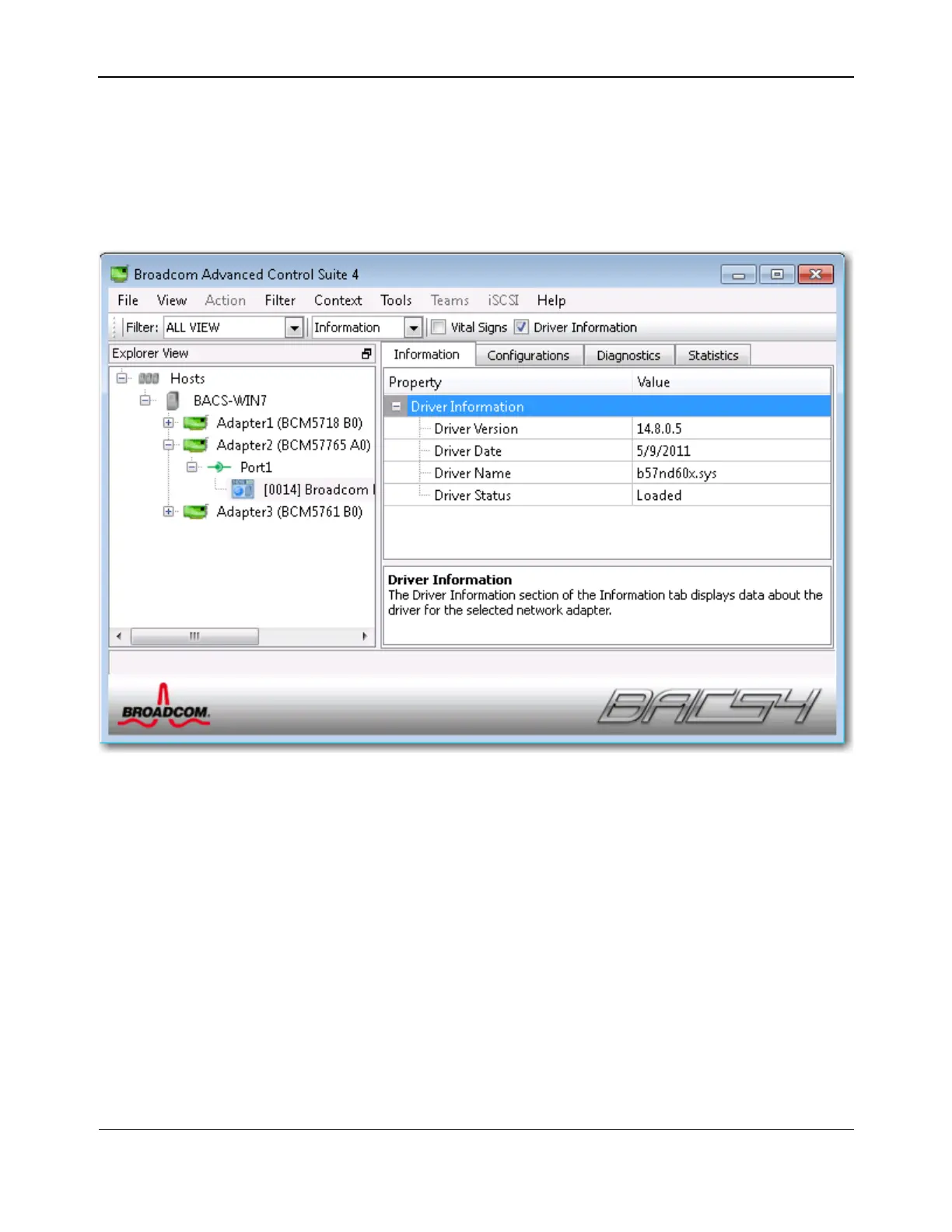This screenshot has height=1232, width=952.
Task: Expand the Adapter1 (BCM5718 B0) node
Action: [168, 423]
